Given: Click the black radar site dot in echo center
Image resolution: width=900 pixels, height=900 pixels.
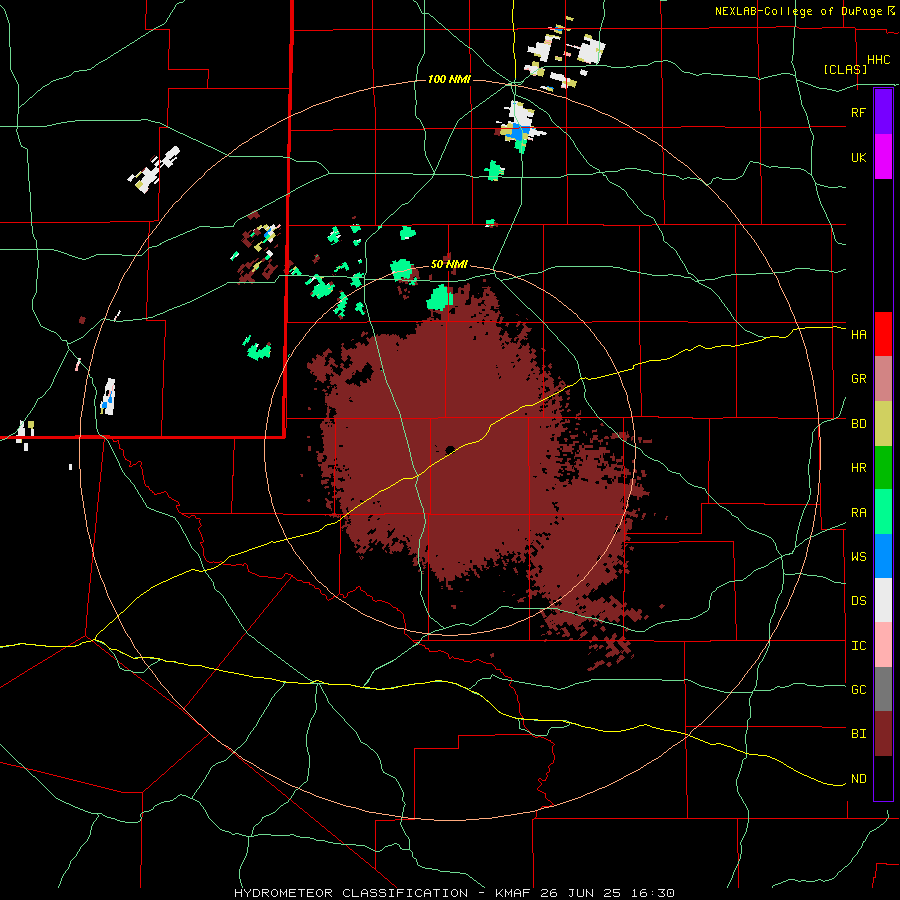Looking at the screenshot, I should click(x=450, y=450).
